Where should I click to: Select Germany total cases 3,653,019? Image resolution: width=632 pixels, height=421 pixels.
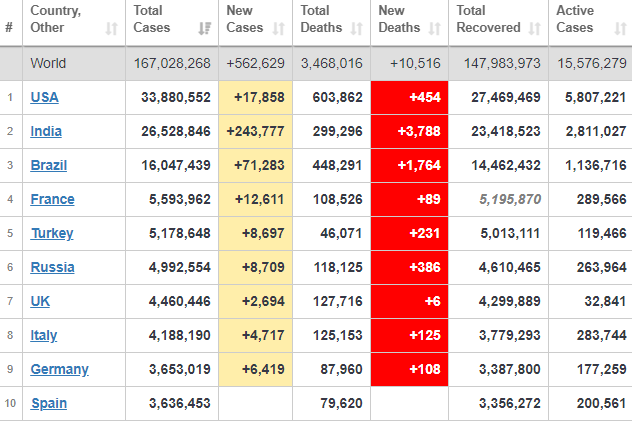click(180, 369)
